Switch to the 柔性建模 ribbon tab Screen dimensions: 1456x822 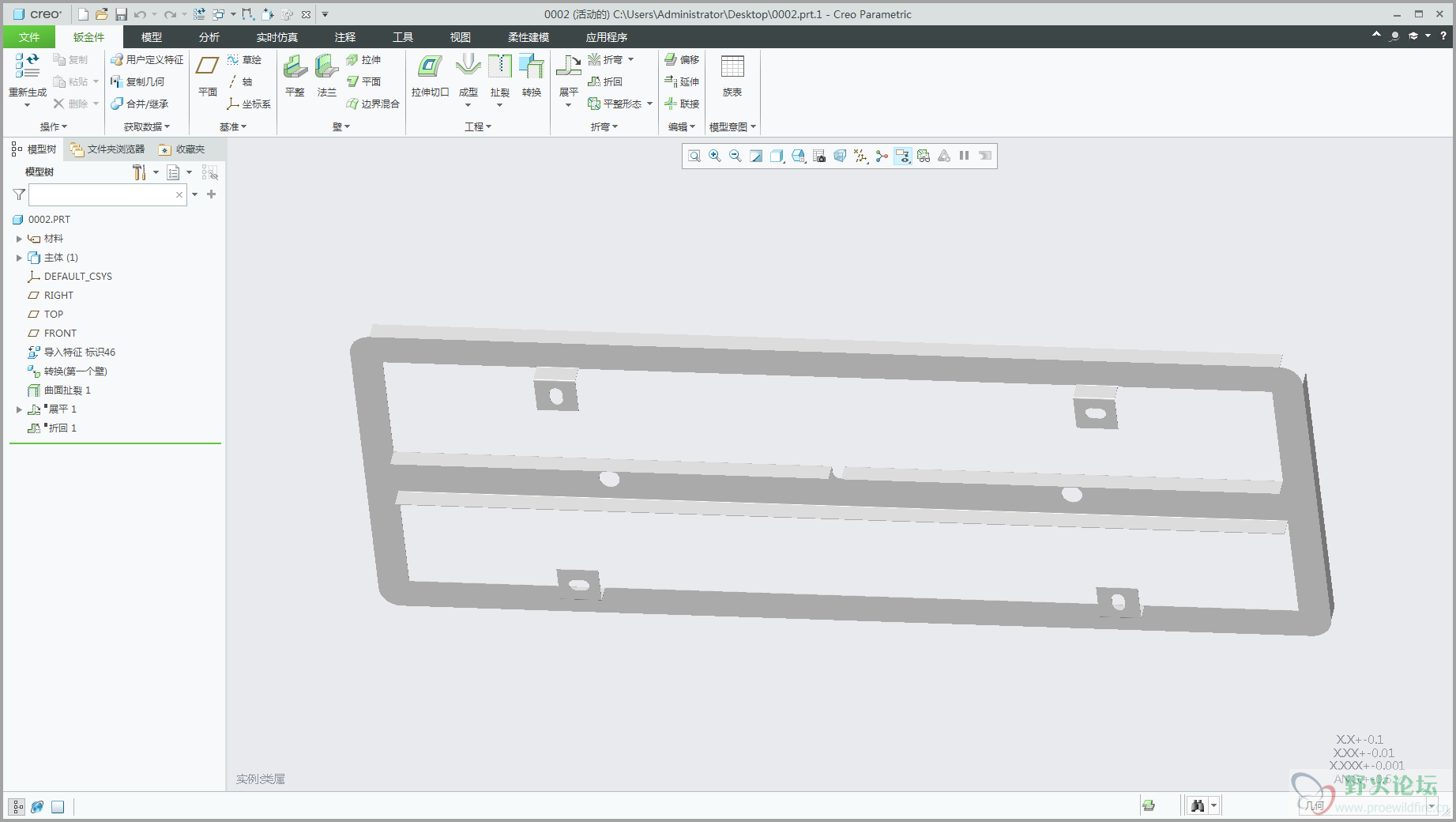529,37
